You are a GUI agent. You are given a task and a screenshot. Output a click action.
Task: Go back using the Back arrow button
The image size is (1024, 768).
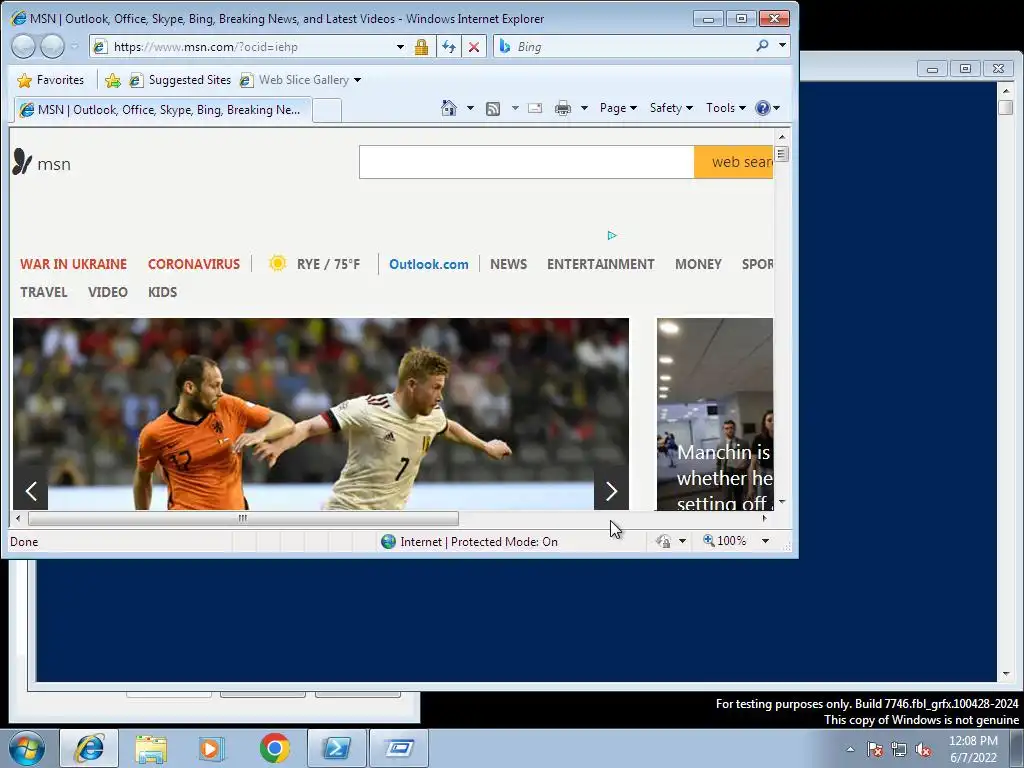pos(24,46)
